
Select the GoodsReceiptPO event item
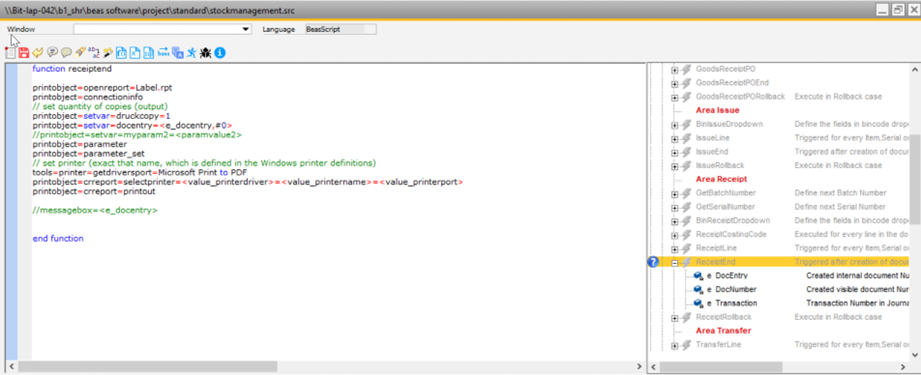(725, 69)
